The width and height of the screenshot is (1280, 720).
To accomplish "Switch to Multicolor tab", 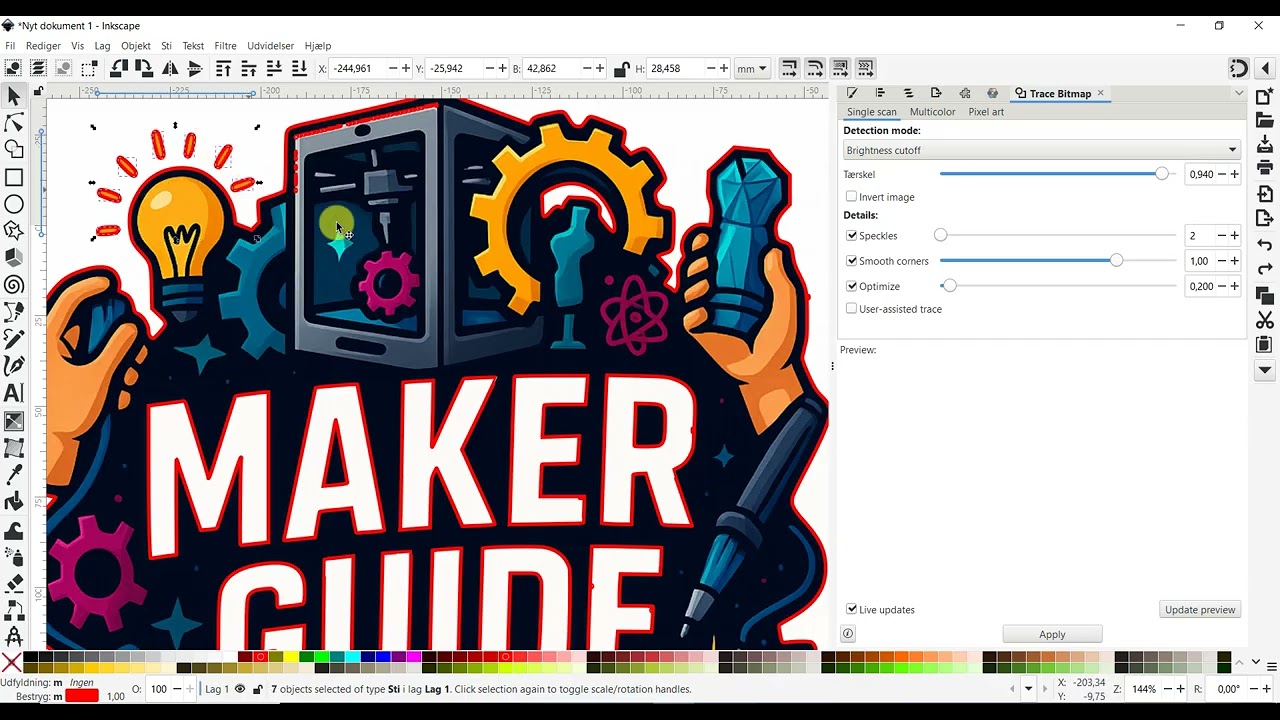I will pyautogui.click(x=932, y=112).
